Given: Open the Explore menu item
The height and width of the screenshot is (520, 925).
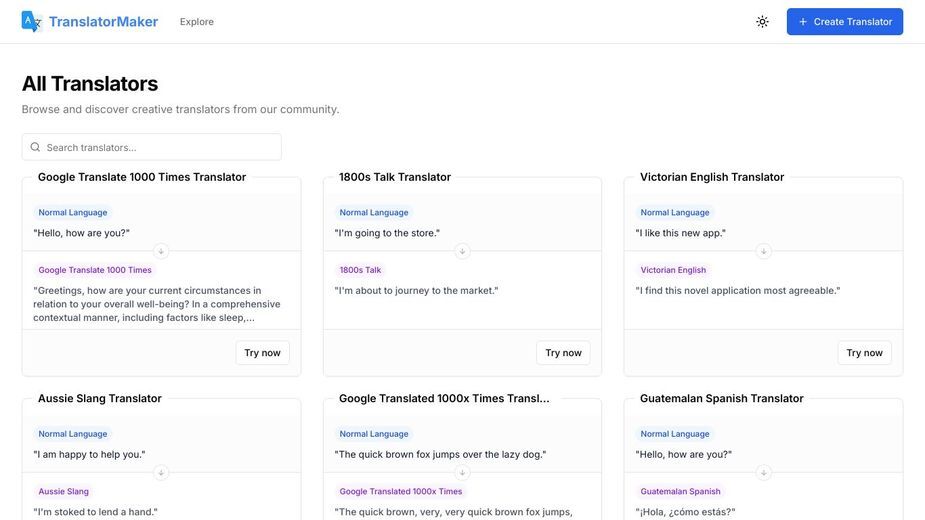Looking at the screenshot, I should pyautogui.click(x=197, y=22).
